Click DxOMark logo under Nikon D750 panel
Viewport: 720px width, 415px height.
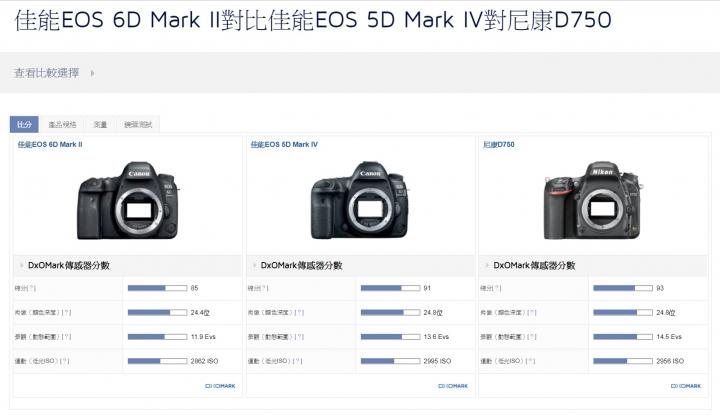(686, 386)
